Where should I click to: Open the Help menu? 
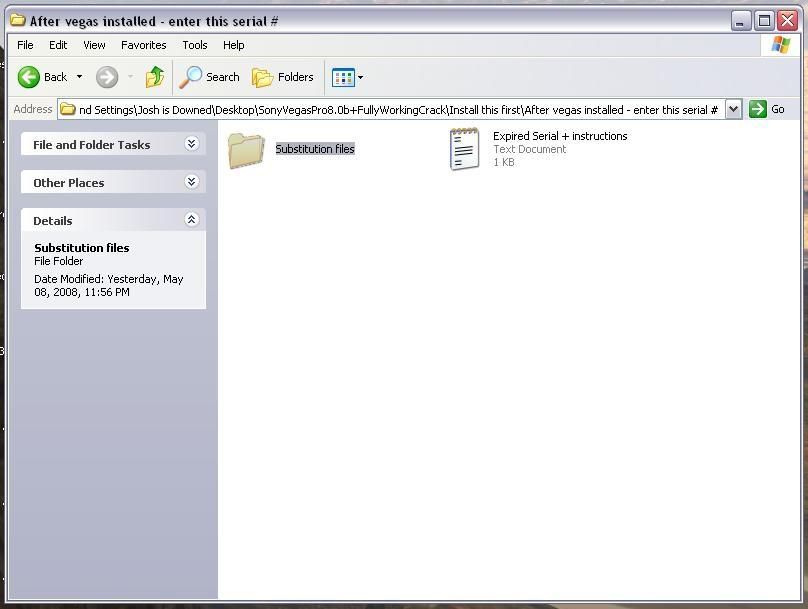click(x=233, y=45)
